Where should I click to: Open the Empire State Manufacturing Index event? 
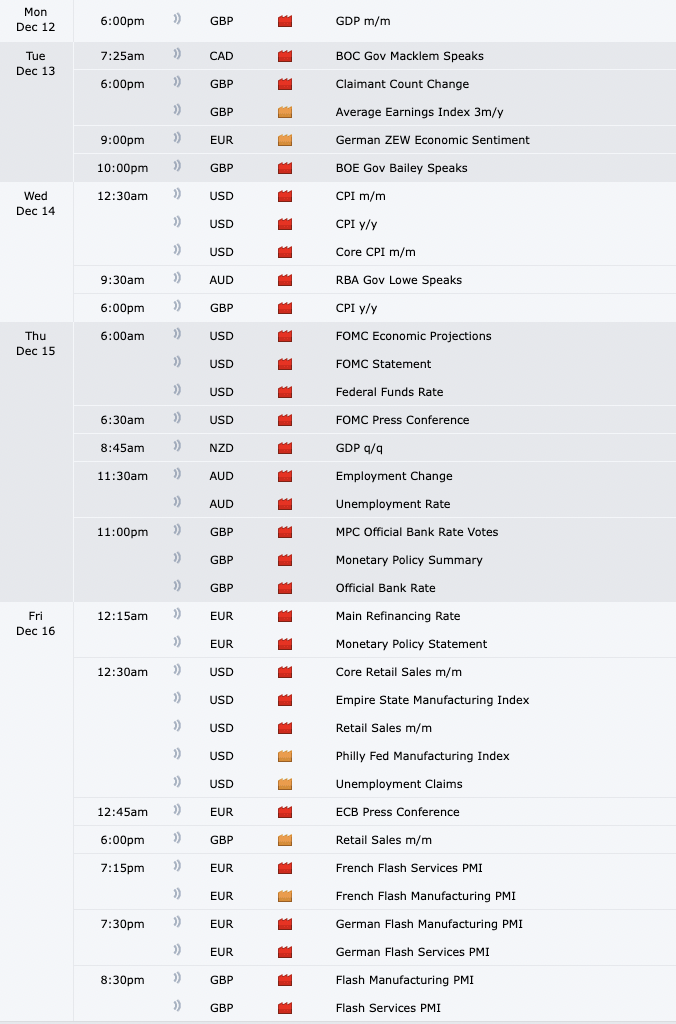coord(432,700)
